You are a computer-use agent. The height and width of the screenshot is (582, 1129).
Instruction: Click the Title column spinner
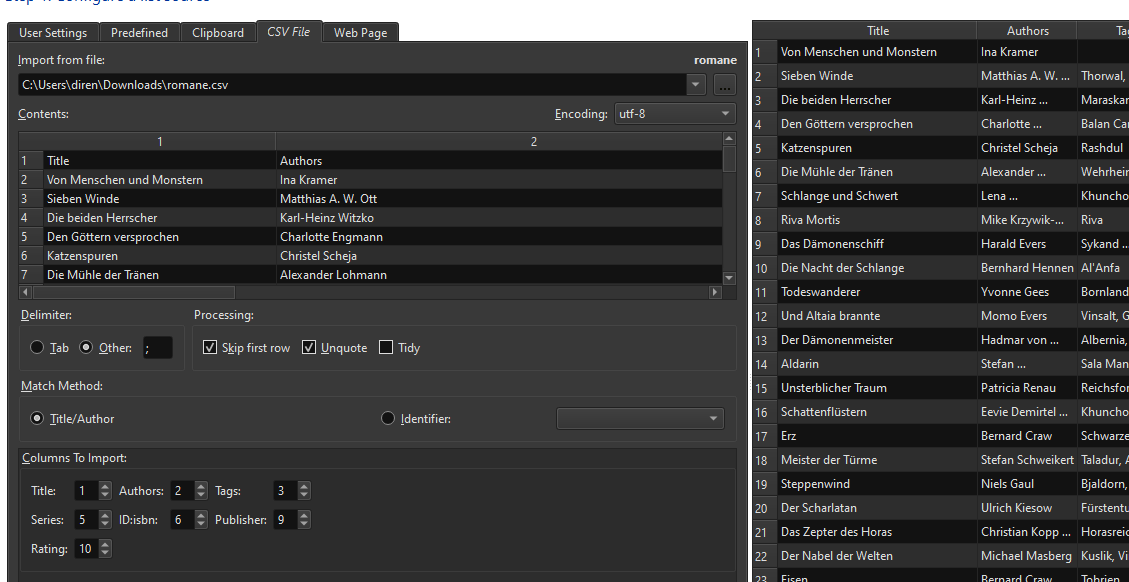[94, 491]
